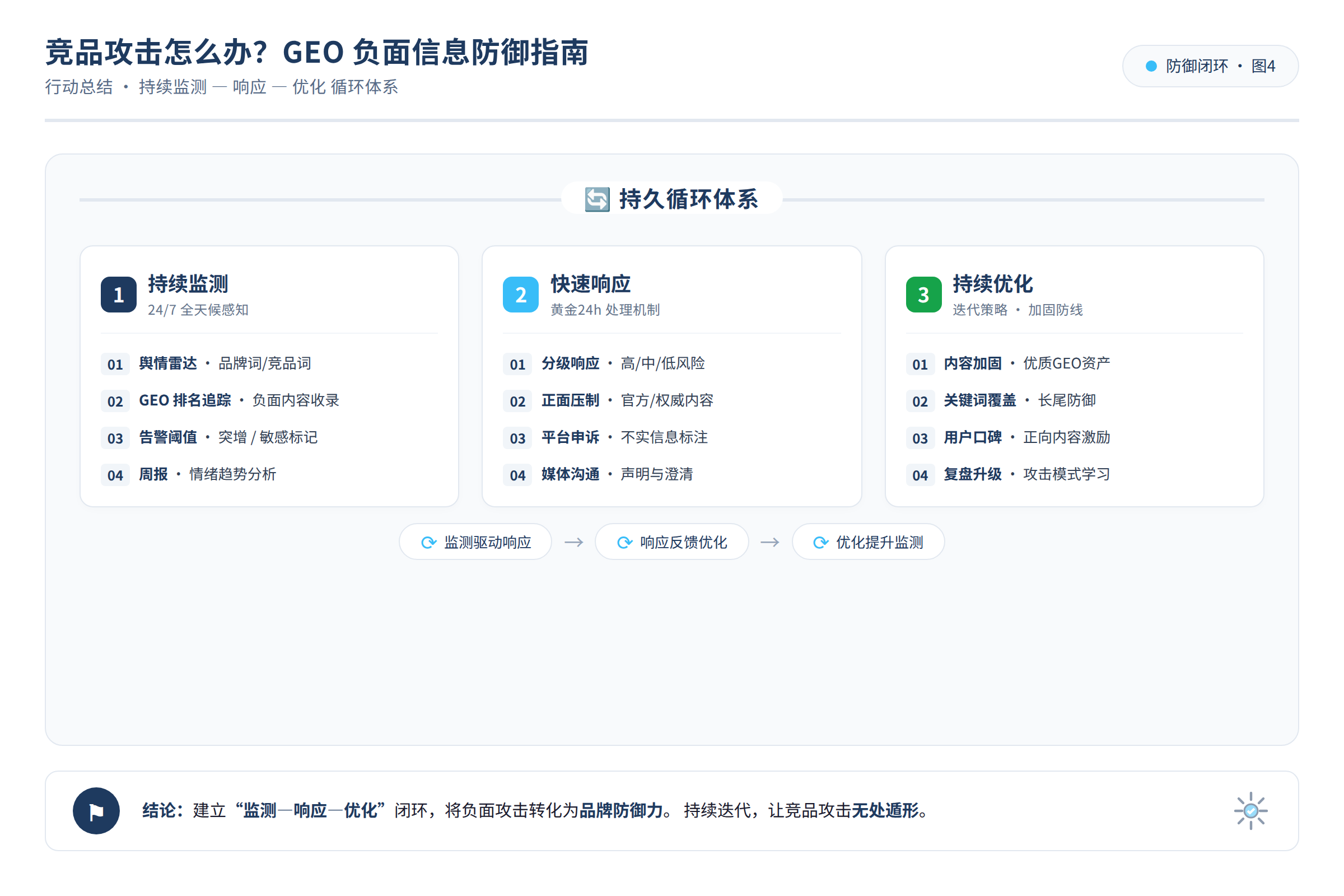Click the 监测驱动响应 pill
Image resolution: width=1344 pixels, height=896 pixels.
tap(475, 542)
